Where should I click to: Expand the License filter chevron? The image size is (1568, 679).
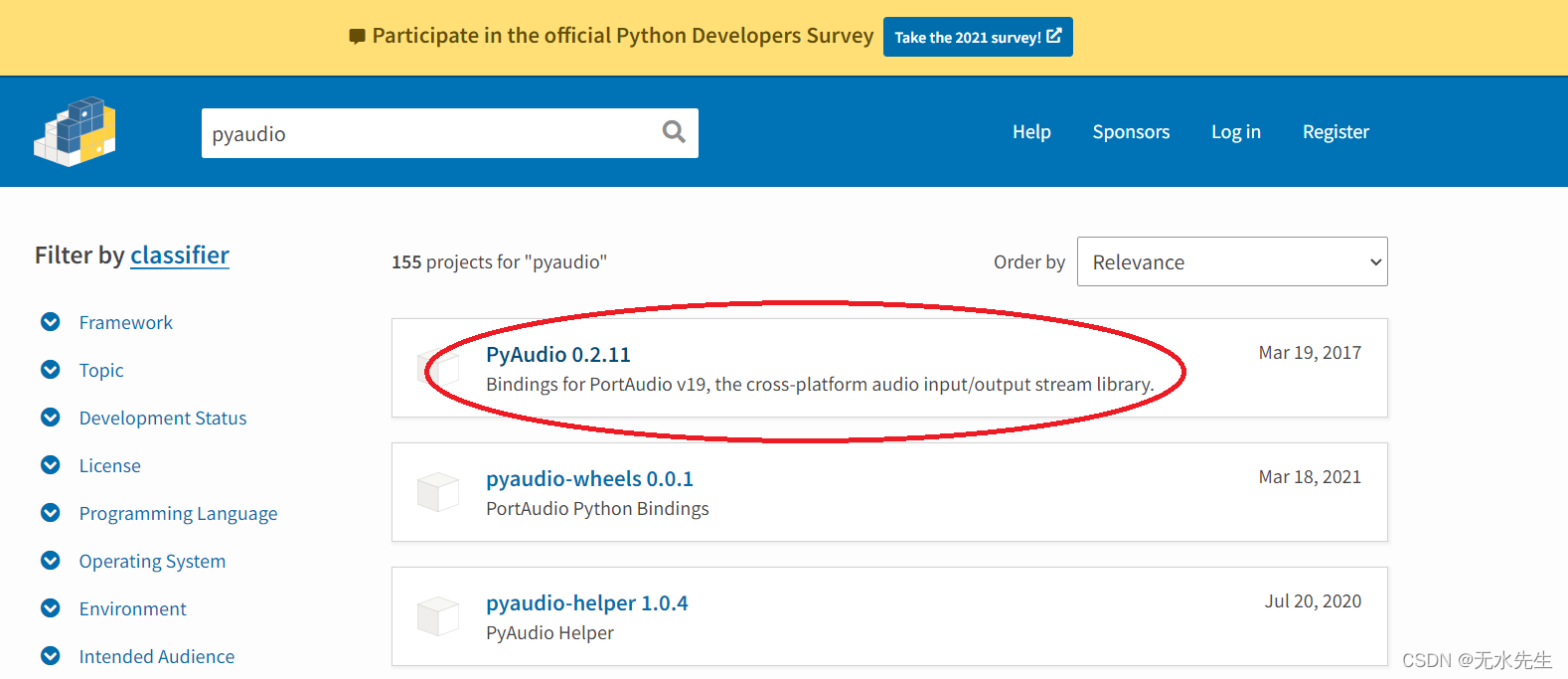coord(51,465)
